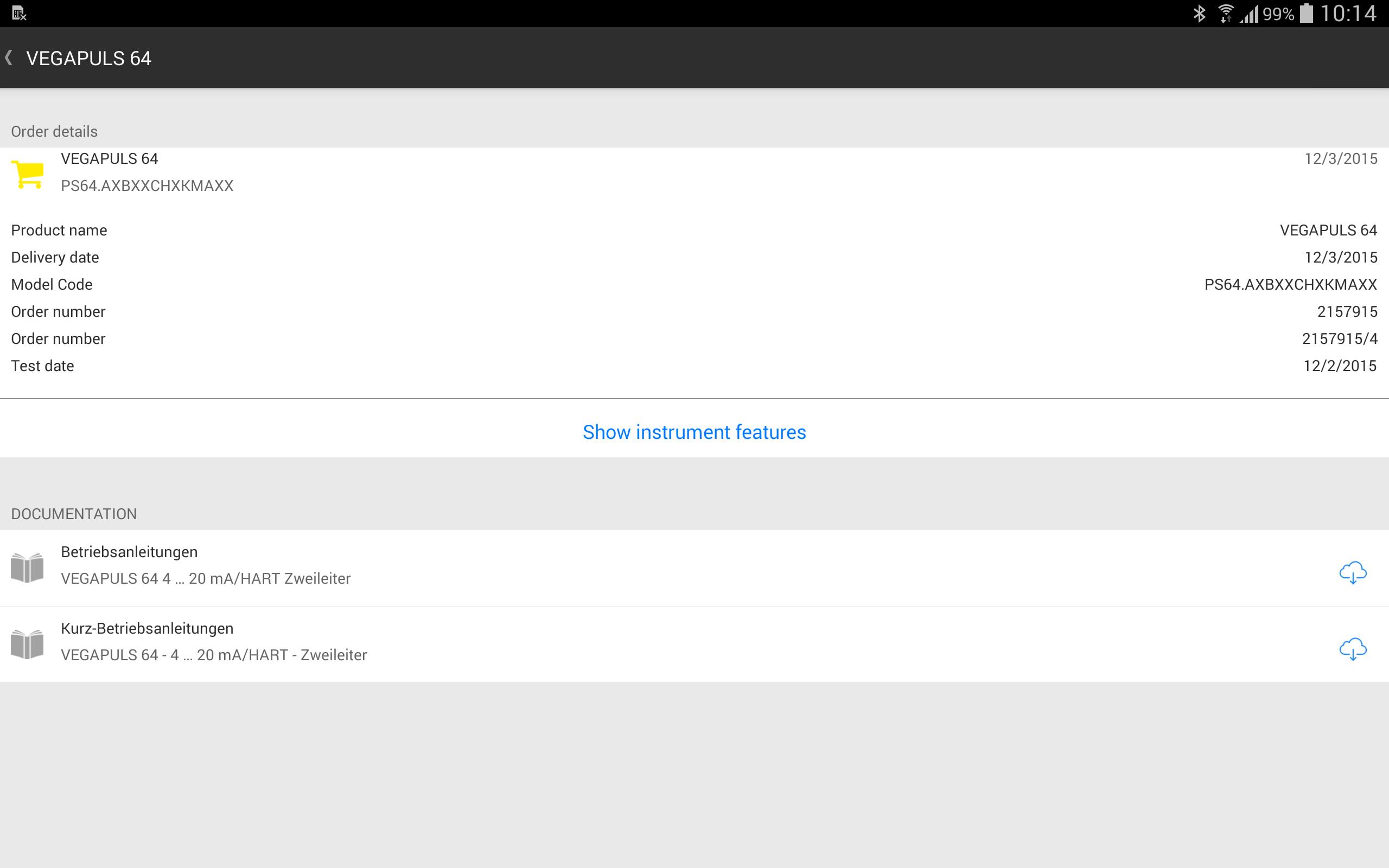Screen dimensions: 1389x868
Task: Expand Show instrument features
Action: click(x=694, y=432)
